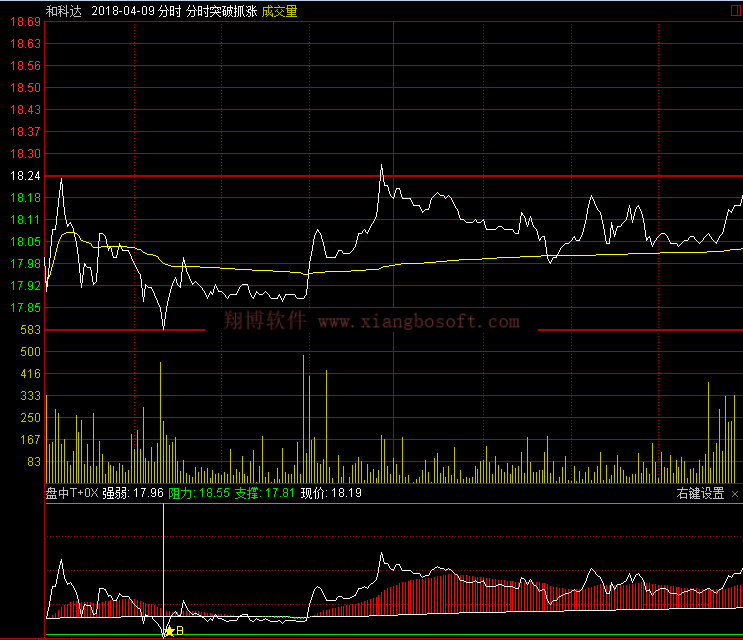Open the 右键设置 settings link
The image size is (743, 640).
[700, 494]
